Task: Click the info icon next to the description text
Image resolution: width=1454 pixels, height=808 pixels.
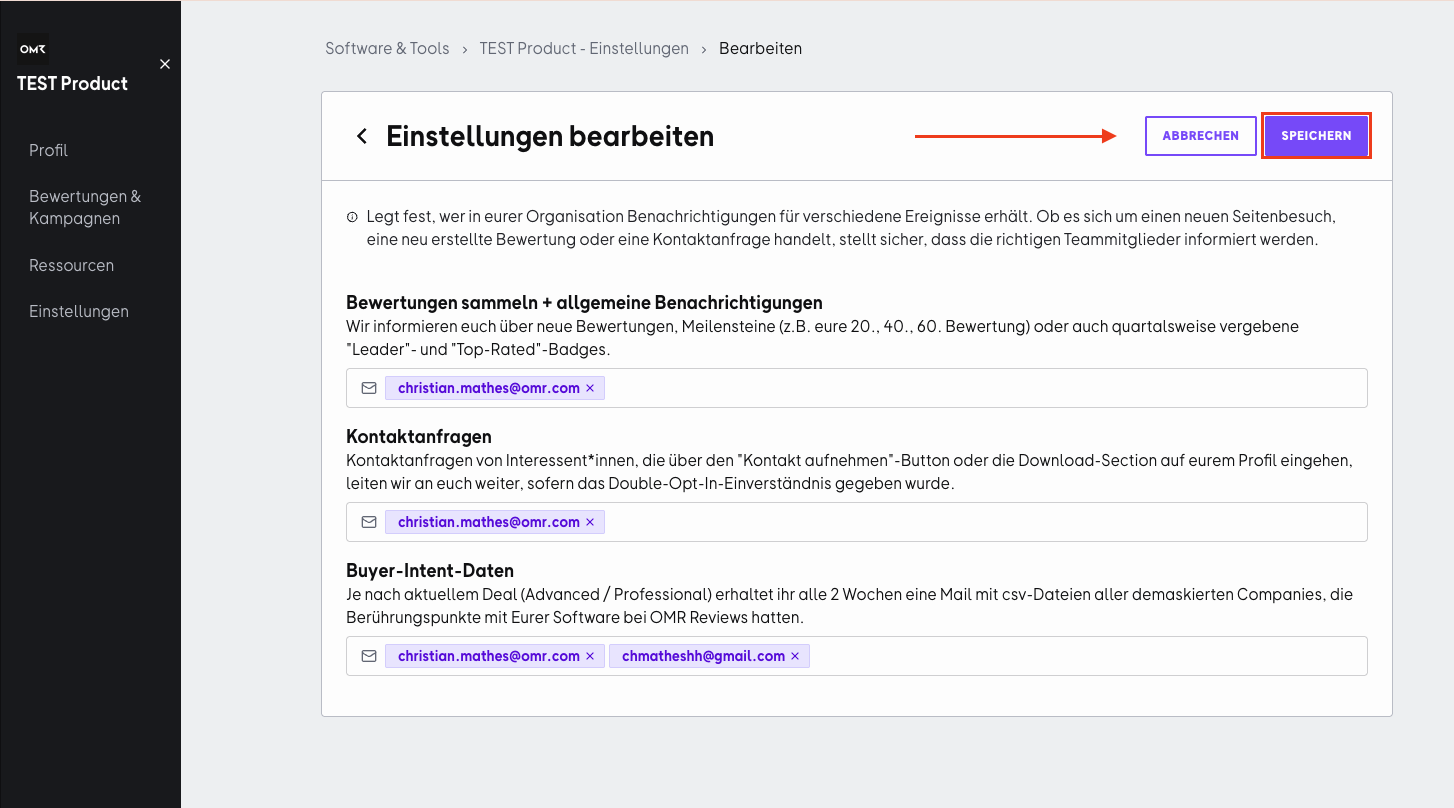Action: coord(352,217)
